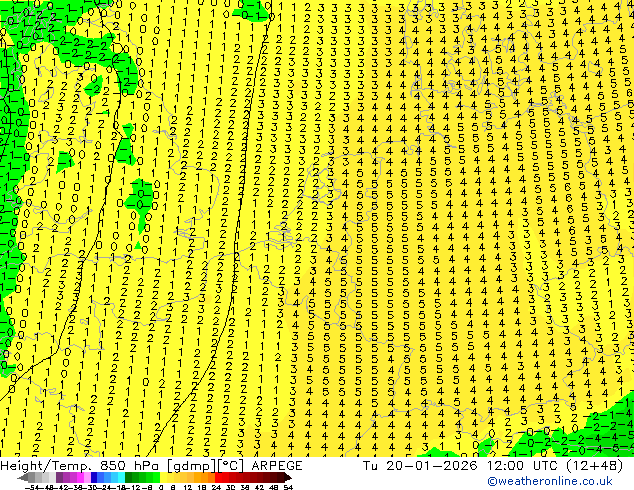Click the date 'Tu 20-01-2026'
Image resolution: width=634 pixels, height=490 pixels.
pyautogui.click(x=420, y=466)
